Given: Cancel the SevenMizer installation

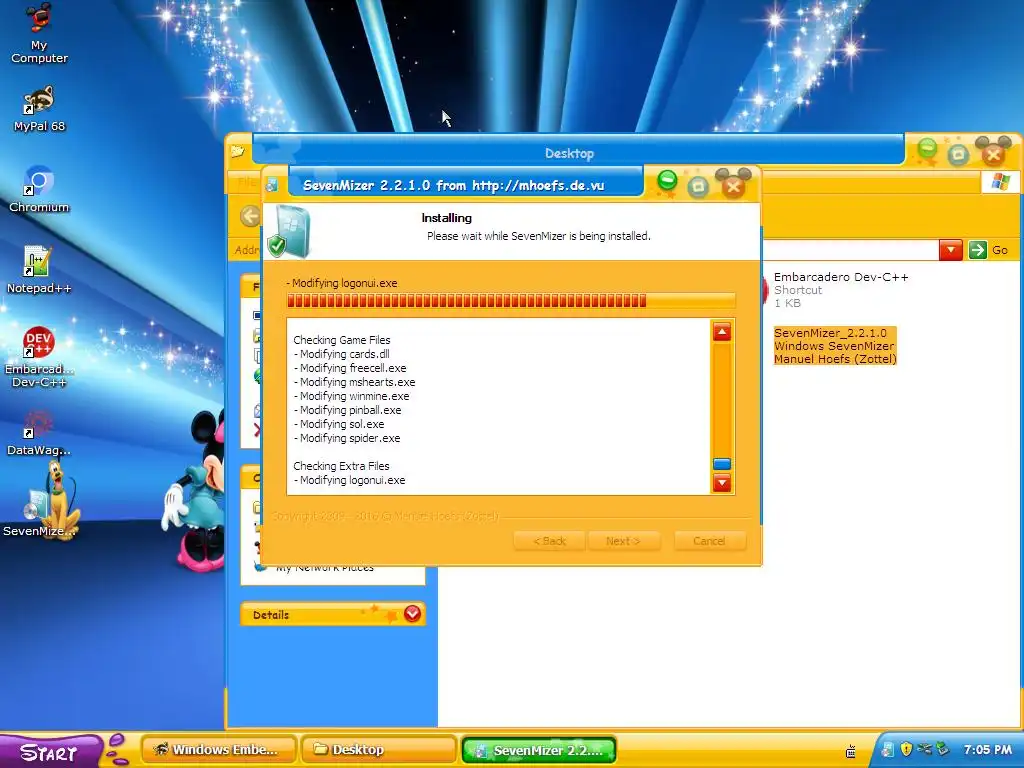Looking at the screenshot, I should coord(709,541).
